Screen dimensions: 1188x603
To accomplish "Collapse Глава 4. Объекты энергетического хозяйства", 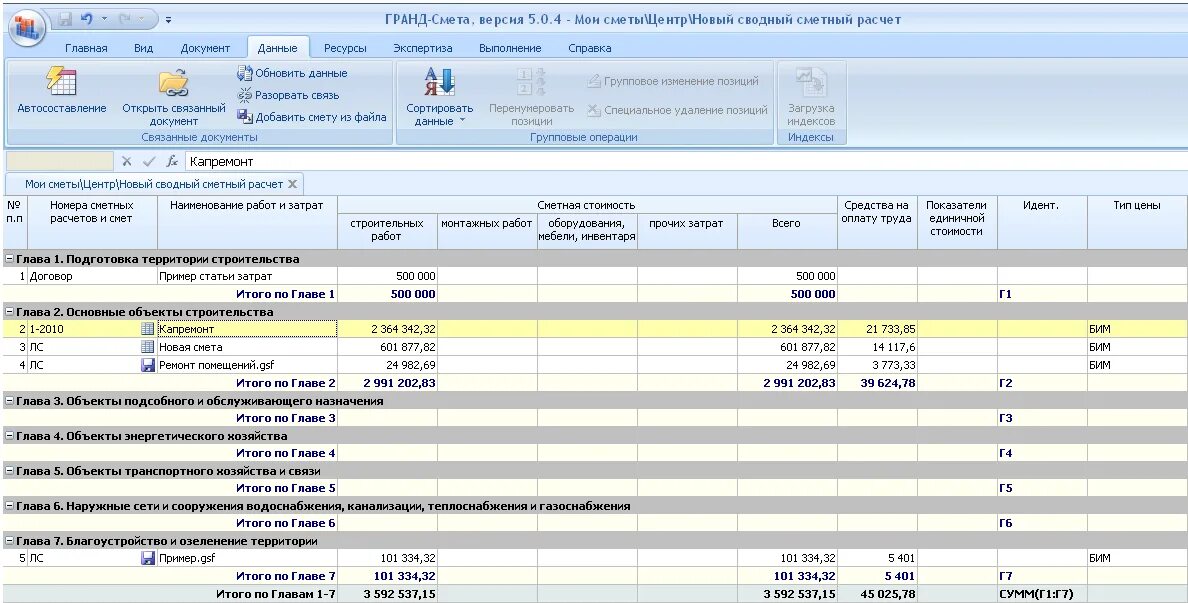I will [9, 436].
